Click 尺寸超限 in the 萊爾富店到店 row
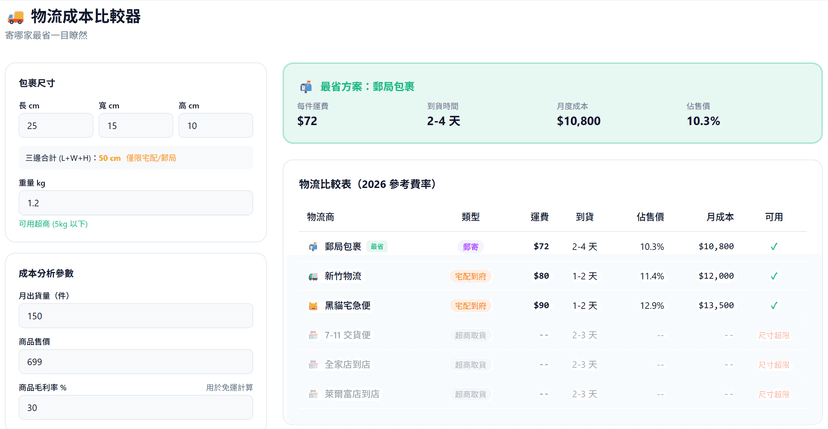The height and width of the screenshot is (429, 828). pyautogui.click(x=774, y=394)
